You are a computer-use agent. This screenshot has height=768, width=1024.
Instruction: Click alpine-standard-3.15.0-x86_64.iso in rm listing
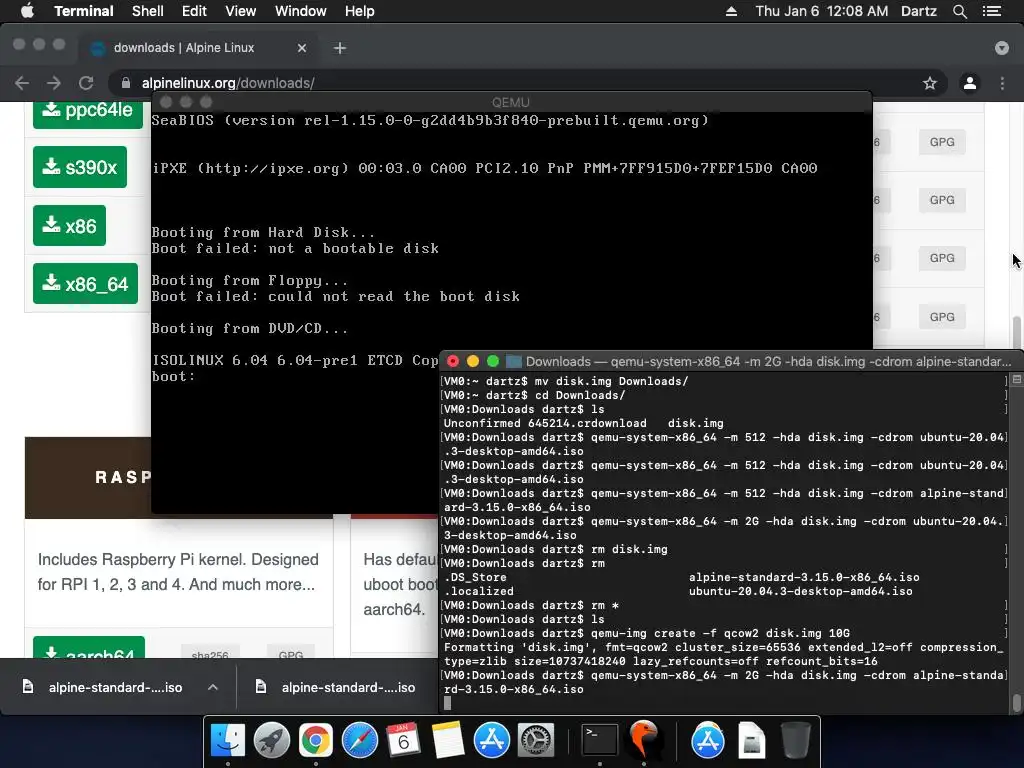point(804,577)
